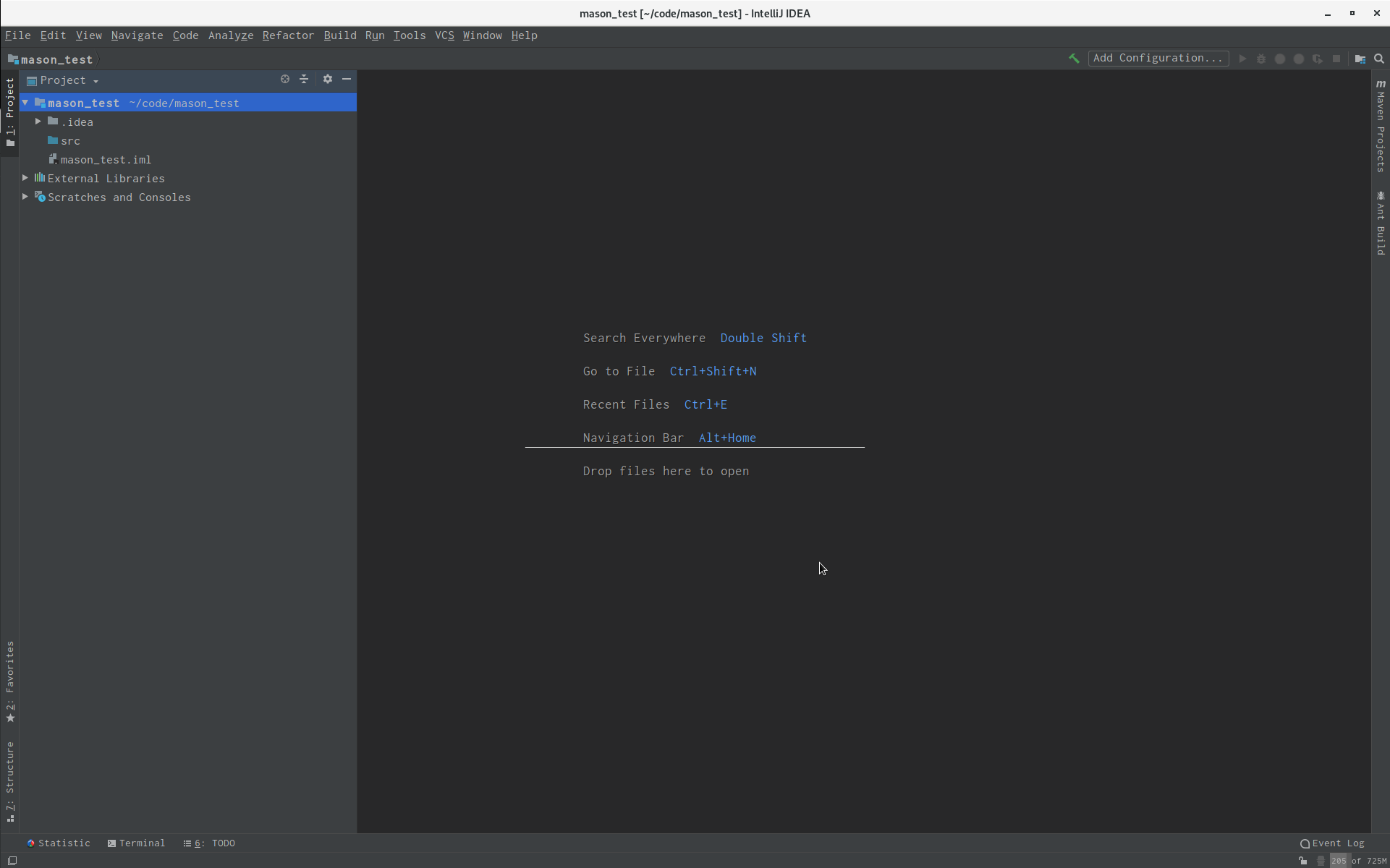Image resolution: width=1390 pixels, height=868 pixels.
Task: Open the Analyze menu
Action: pyautogui.click(x=231, y=35)
